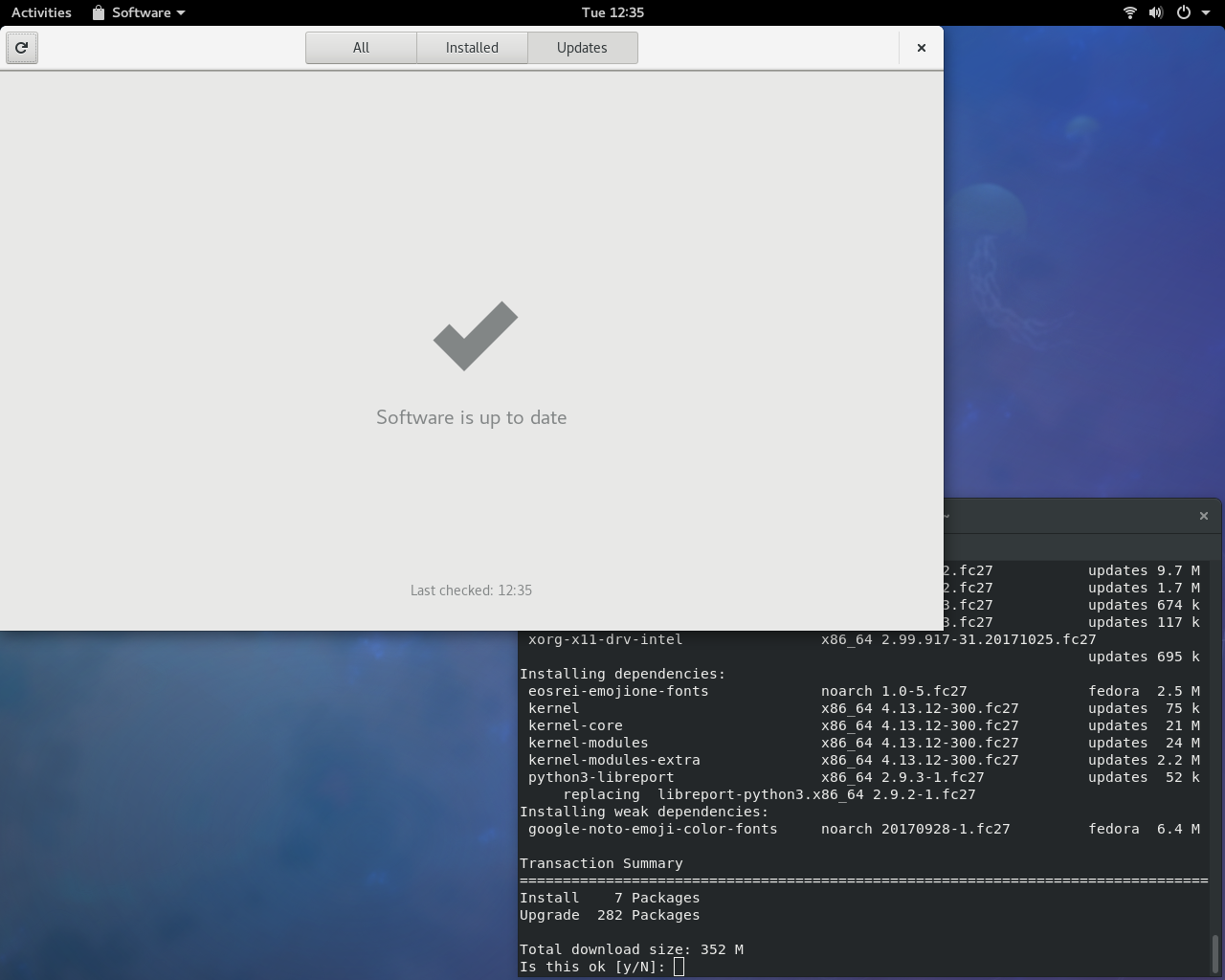The width and height of the screenshot is (1225, 980).
Task: Switch to the Installed tab
Action: click(472, 48)
